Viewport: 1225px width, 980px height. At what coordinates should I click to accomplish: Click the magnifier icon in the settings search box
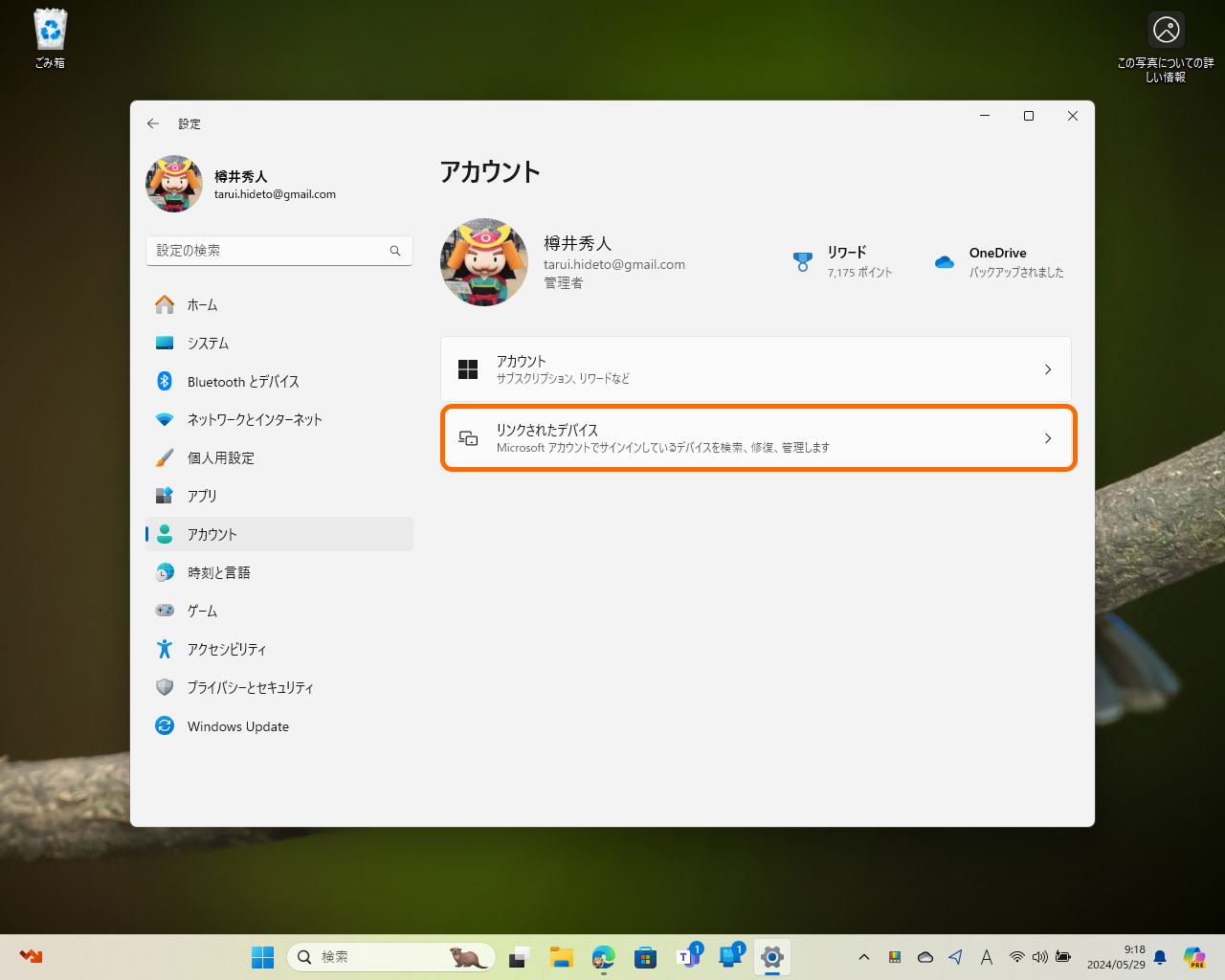tap(395, 251)
